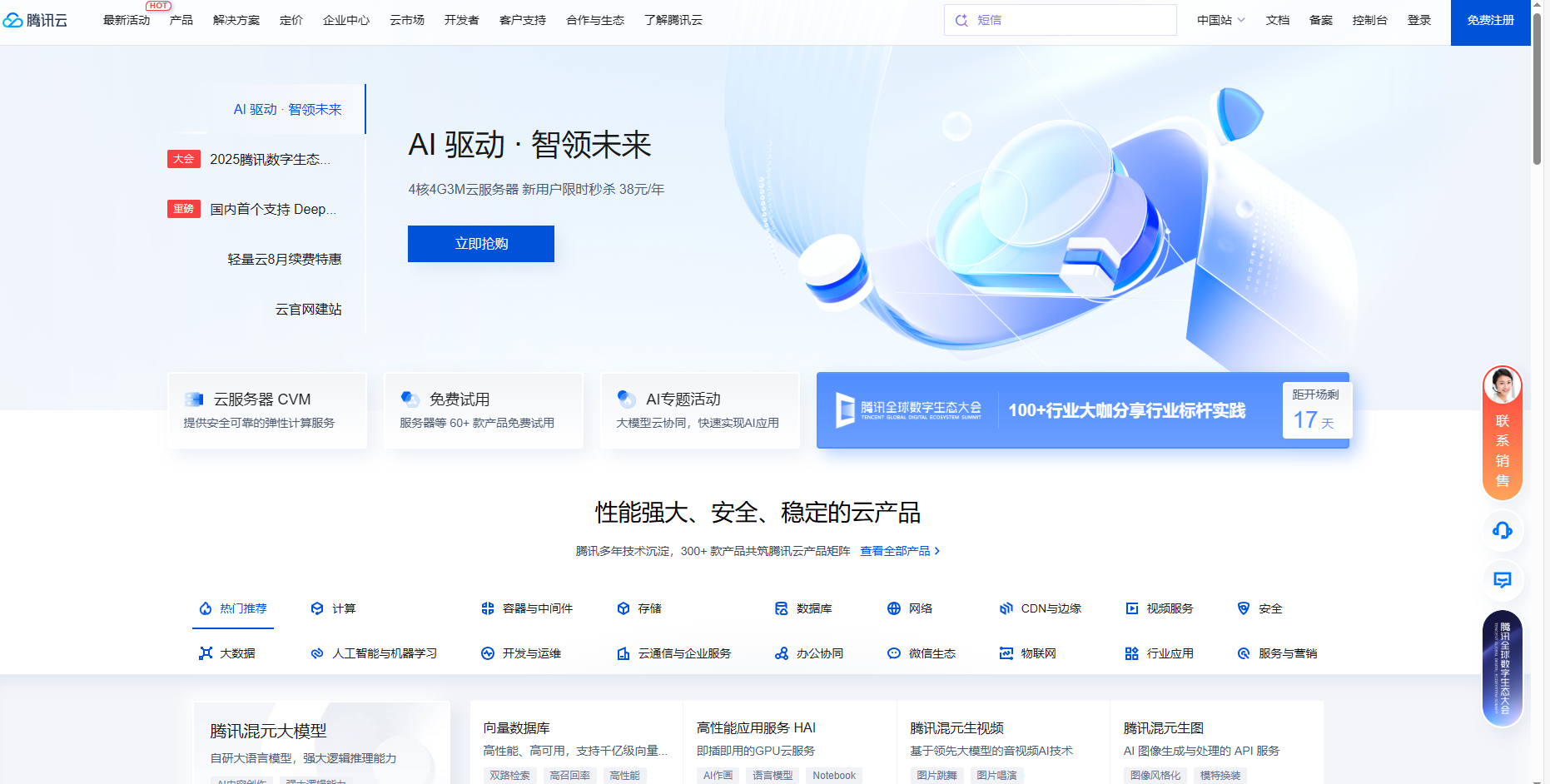Open the 免费试用 card
Image resolution: width=1550 pixels, height=784 pixels.
coord(484,410)
